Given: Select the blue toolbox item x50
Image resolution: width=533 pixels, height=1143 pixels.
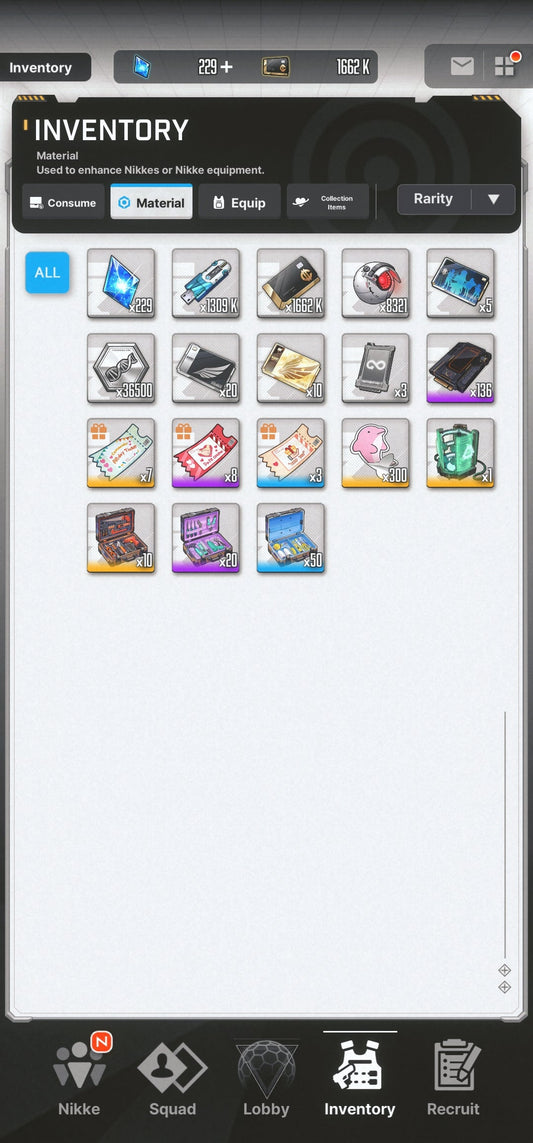Looking at the screenshot, I should 291,538.
